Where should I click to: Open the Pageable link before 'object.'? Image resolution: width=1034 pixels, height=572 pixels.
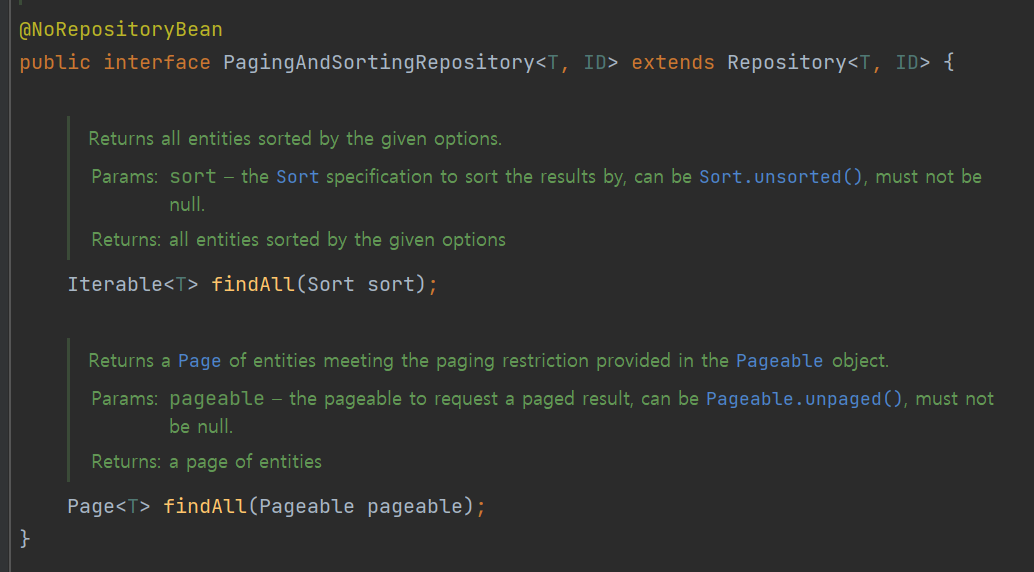[x=779, y=361]
